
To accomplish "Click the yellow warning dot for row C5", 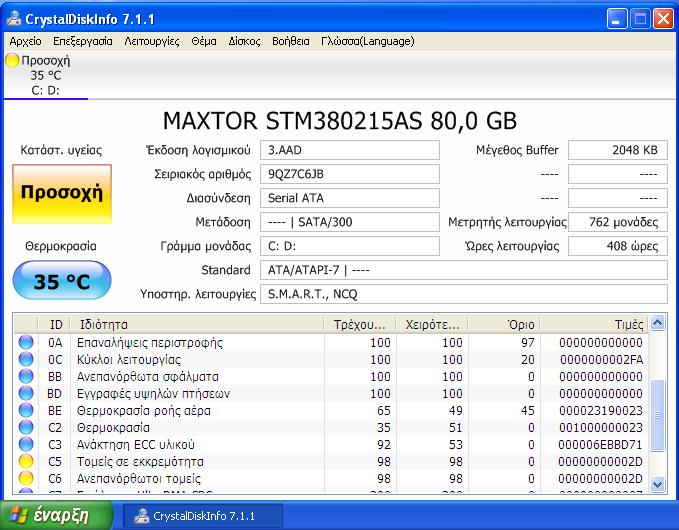I will point(27,461).
